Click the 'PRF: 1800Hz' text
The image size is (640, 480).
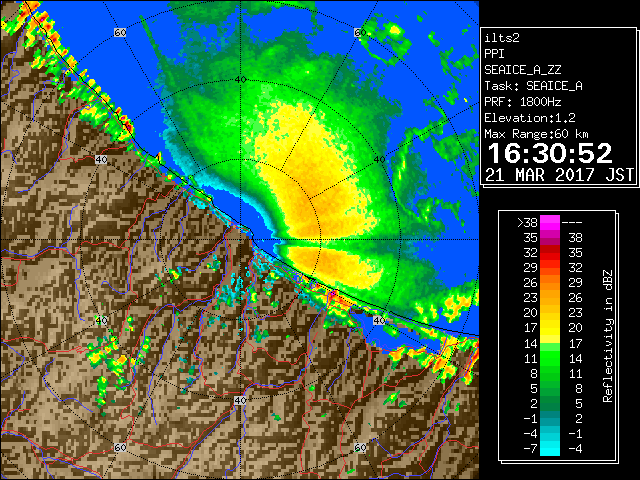pos(523,102)
